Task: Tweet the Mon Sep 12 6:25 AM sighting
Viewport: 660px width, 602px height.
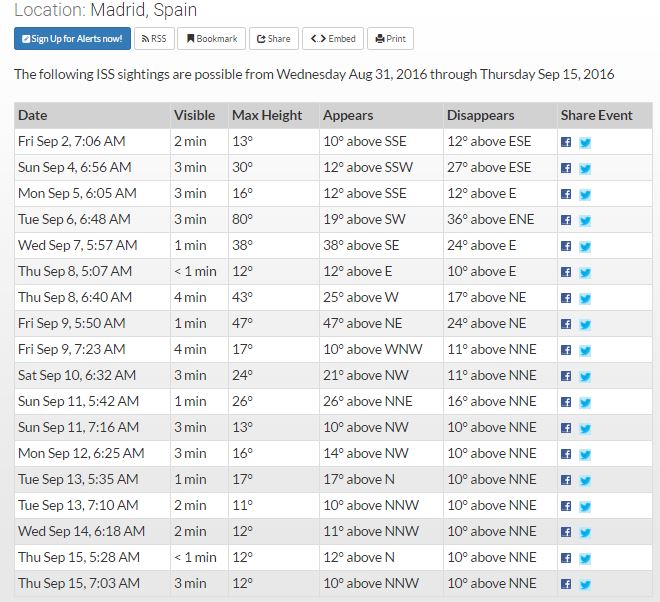Action: pyautogui.click(x=585, y=454)
